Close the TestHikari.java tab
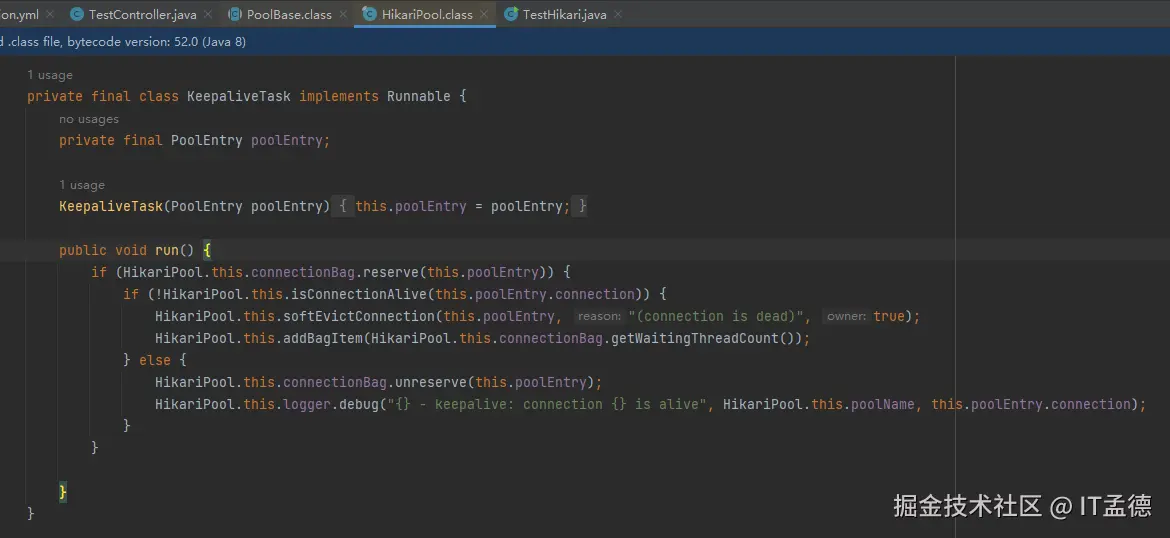The width and height of the screenshot is (1170, 538). (x=617, y=14)
